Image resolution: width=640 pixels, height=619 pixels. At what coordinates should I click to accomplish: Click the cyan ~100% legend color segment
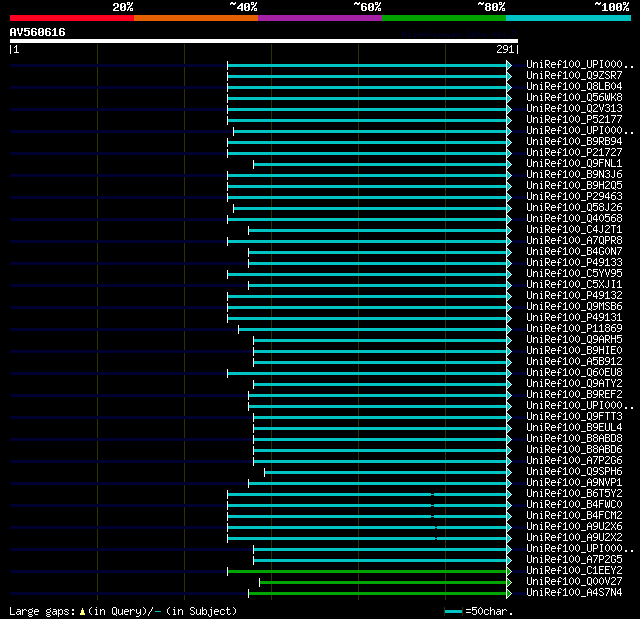pyautogui.click(x=569, y=18)
